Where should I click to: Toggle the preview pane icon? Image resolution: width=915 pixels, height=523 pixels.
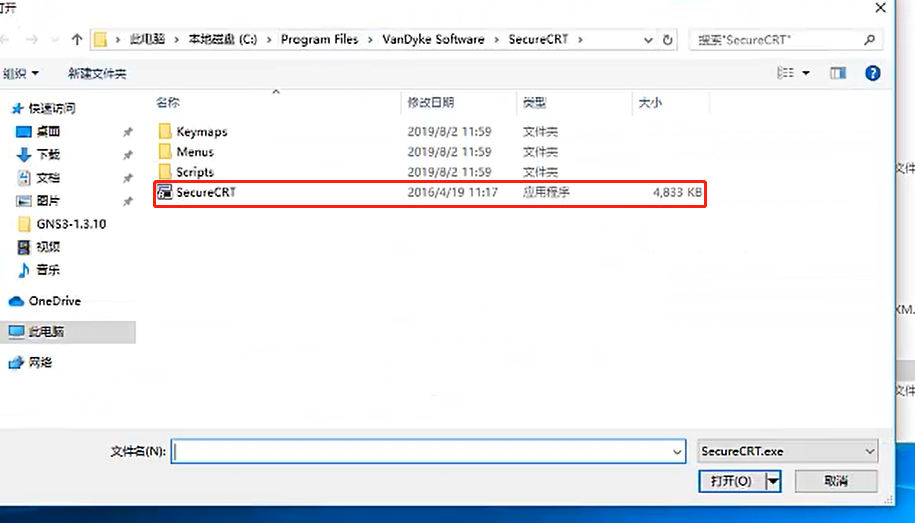click(838, 73)
